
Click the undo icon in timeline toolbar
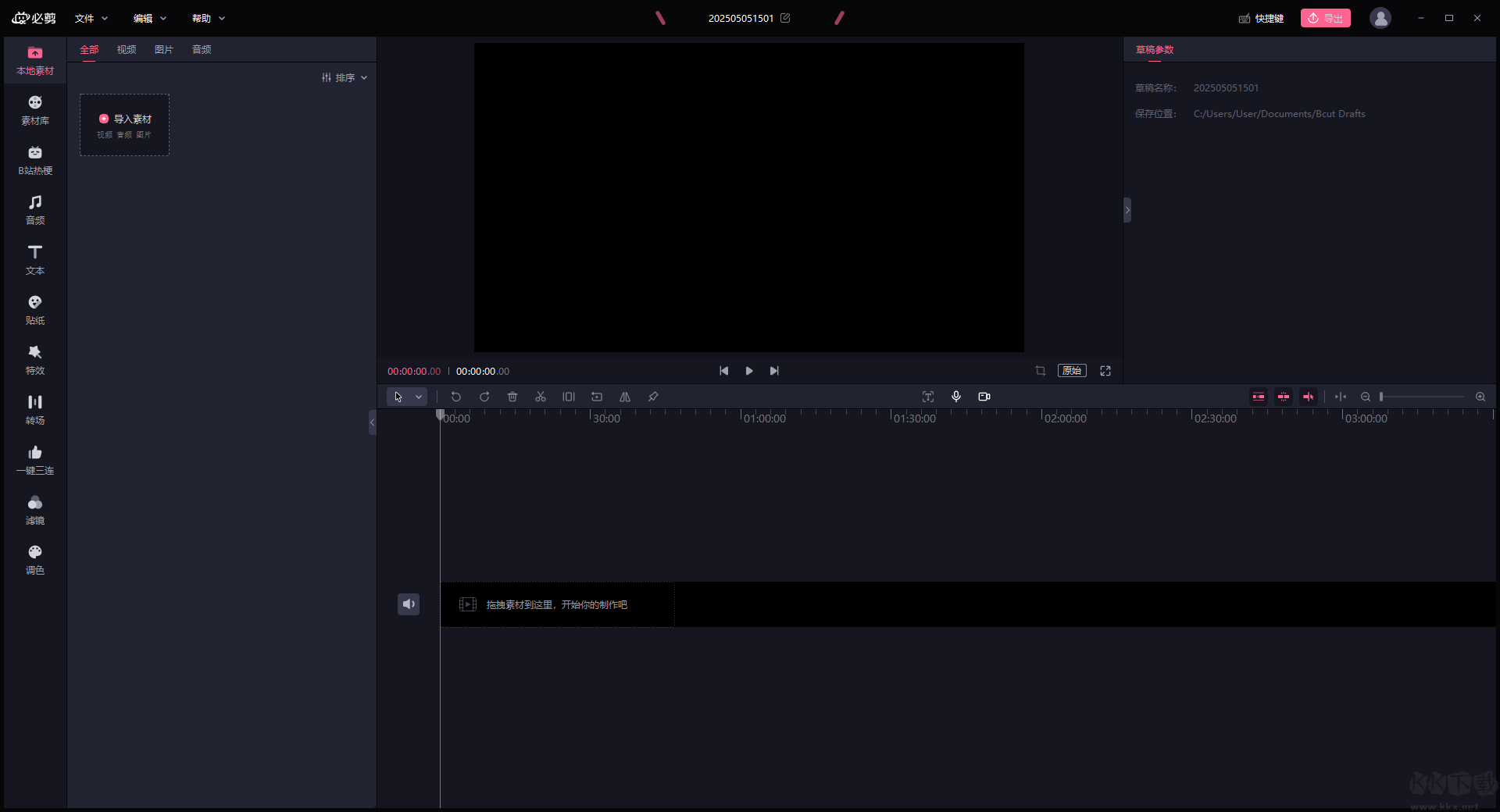click(x=456, y=397)
